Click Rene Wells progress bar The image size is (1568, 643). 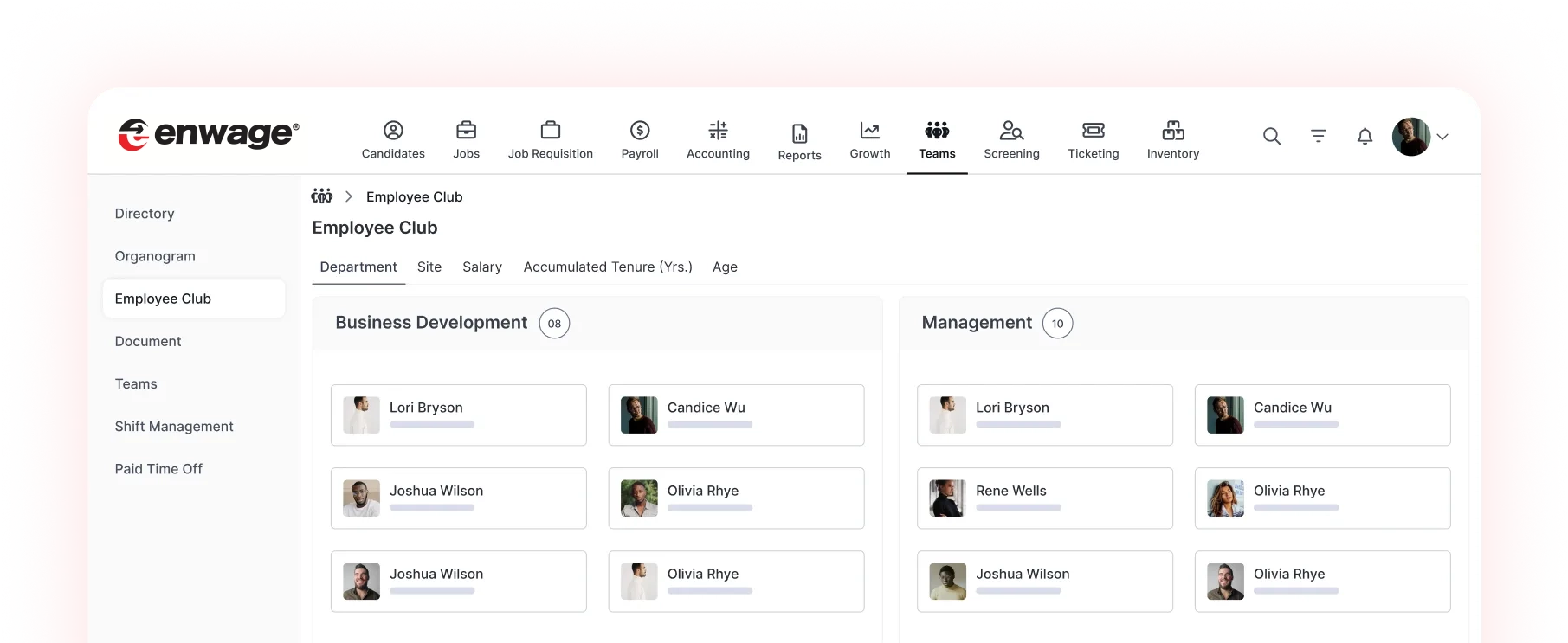point(1018,508)
